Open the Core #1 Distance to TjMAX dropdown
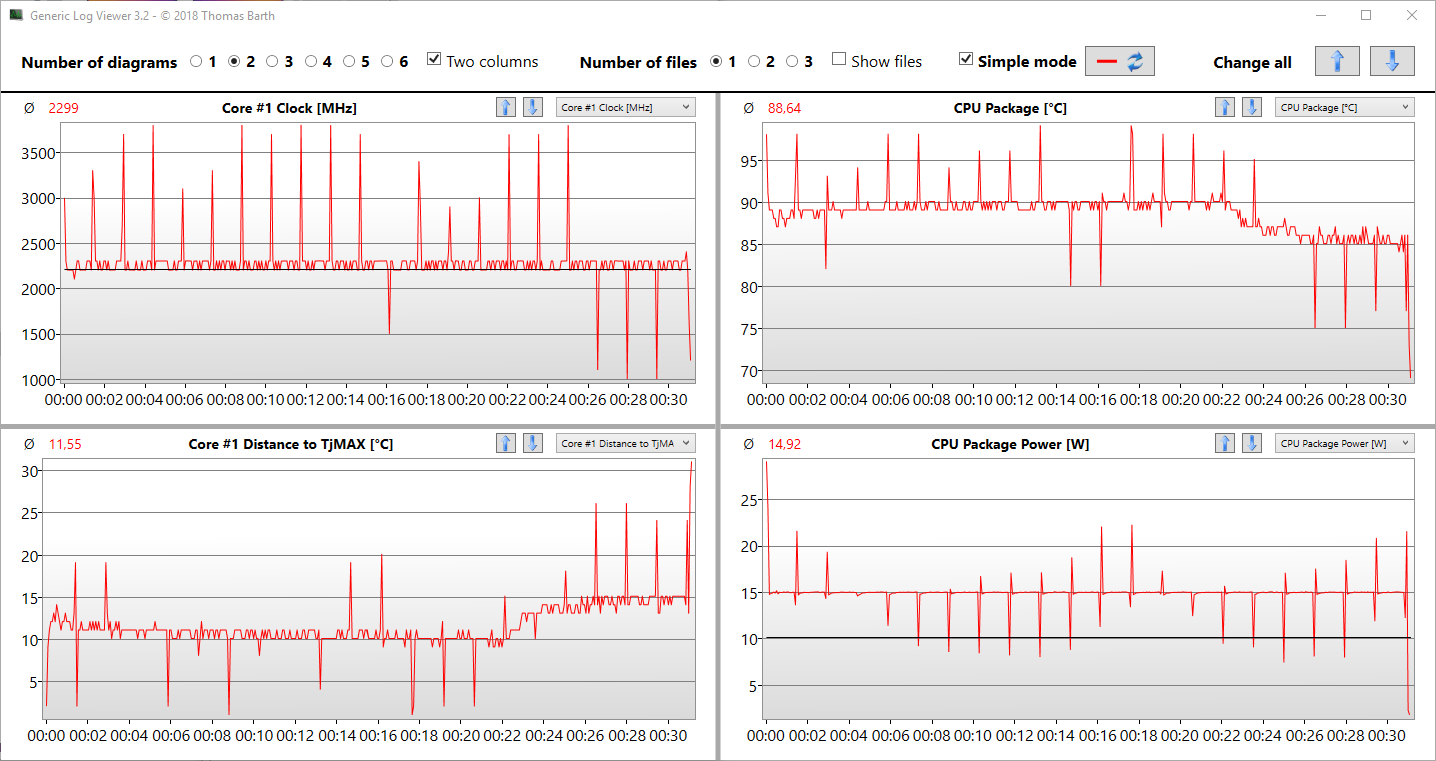This screenshot has height=761, width=1436. coord(625,443)
